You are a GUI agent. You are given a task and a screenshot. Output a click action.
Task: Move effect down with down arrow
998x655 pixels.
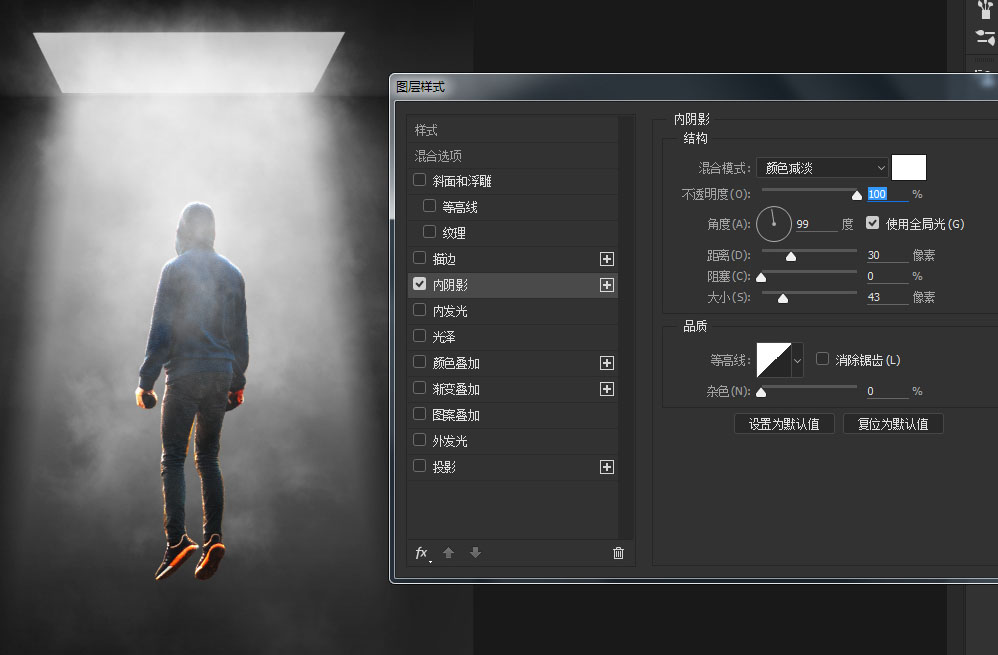click(475, 553)
